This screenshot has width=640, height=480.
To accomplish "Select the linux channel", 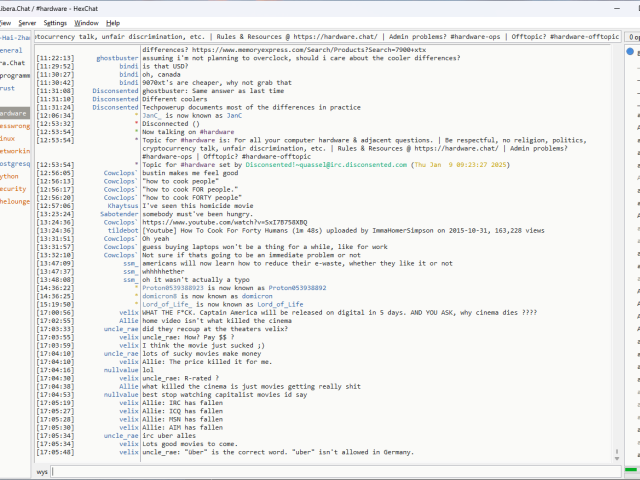I will tap(8, 138).
